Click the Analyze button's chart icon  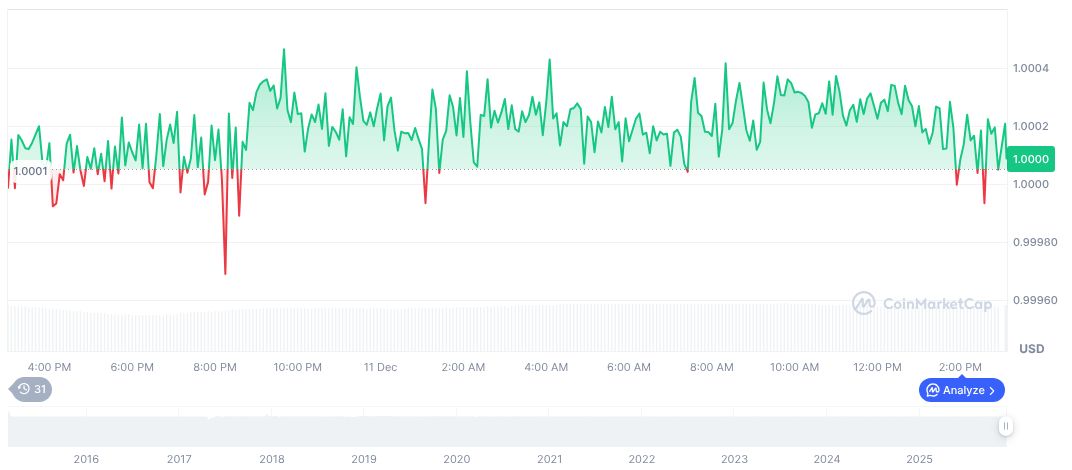[932, 390]
